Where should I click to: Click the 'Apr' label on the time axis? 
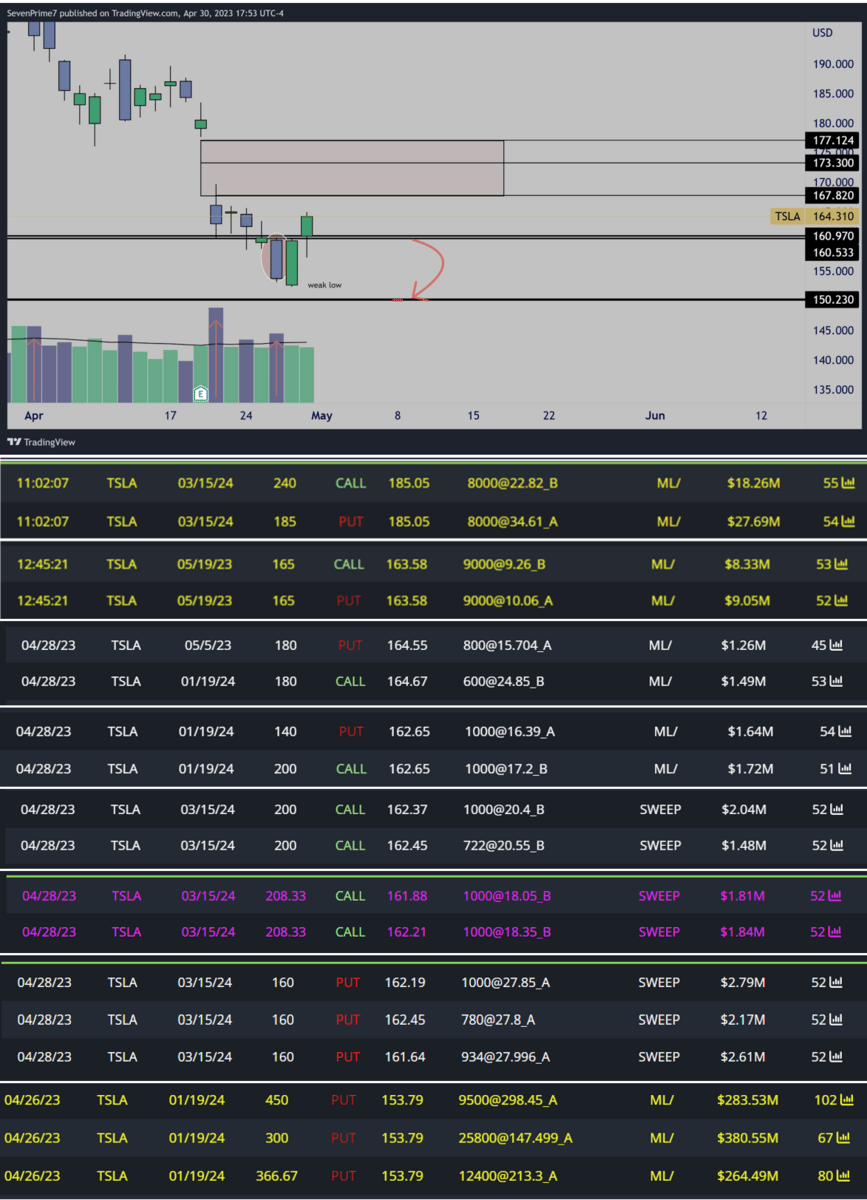tap(34, 415)
